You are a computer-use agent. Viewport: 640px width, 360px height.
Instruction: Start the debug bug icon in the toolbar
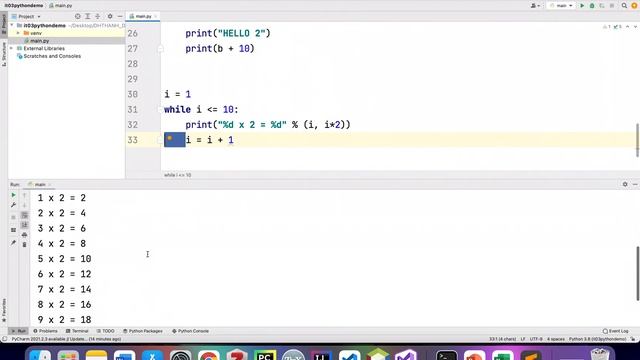592,6
